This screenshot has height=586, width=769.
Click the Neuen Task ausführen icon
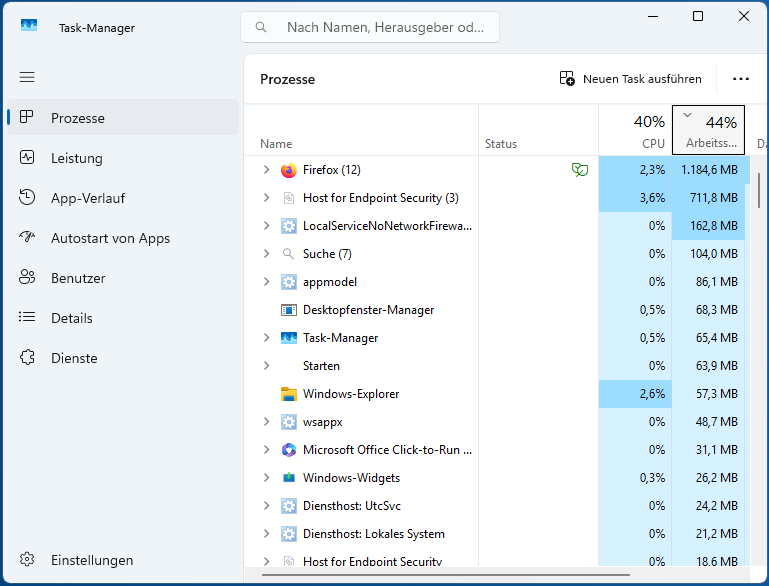click(x=567, y=78)
